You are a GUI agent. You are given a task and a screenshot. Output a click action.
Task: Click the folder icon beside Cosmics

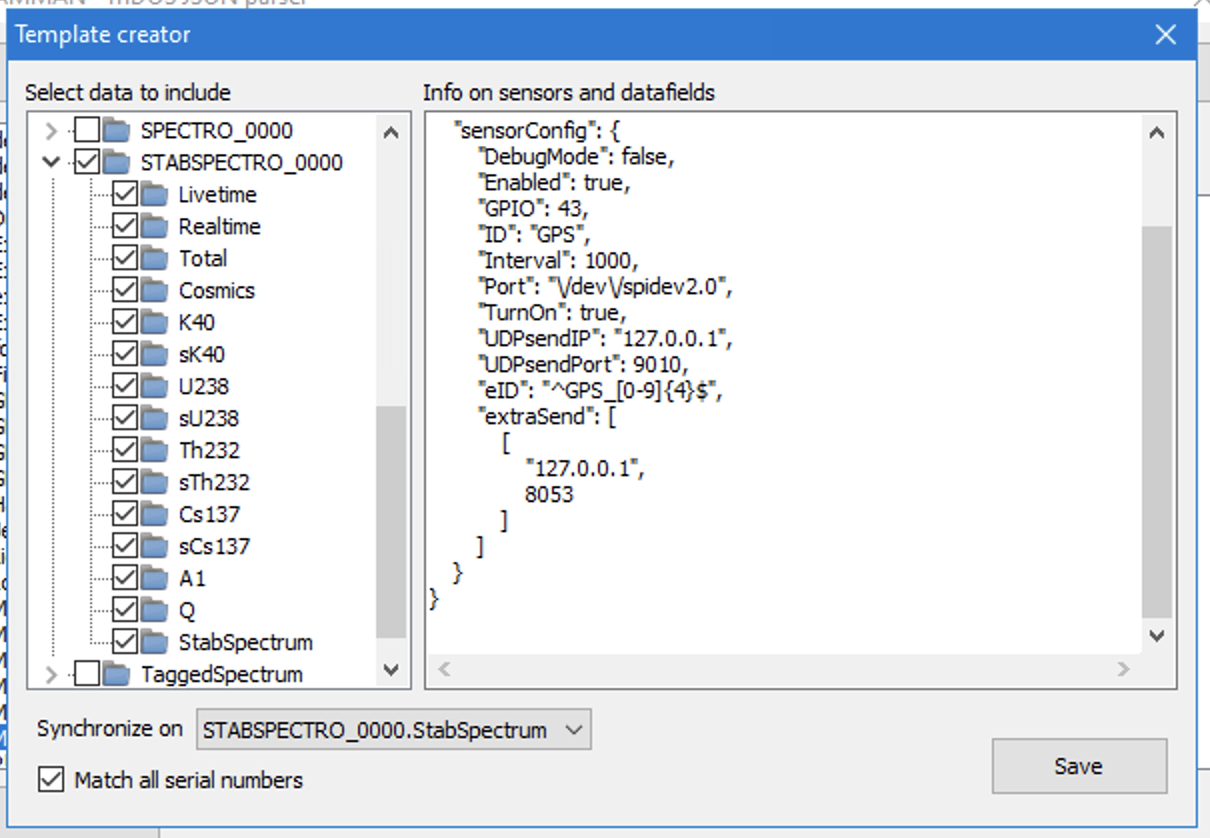tap(155, 291)
